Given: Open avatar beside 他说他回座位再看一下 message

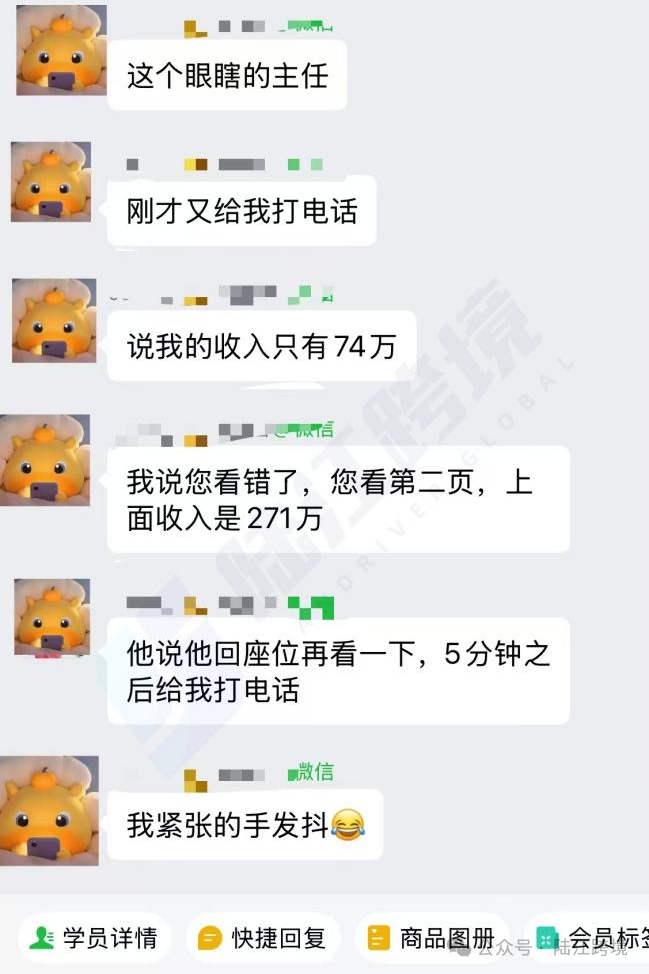Looking at the screenshot, I should coord(52,617).
